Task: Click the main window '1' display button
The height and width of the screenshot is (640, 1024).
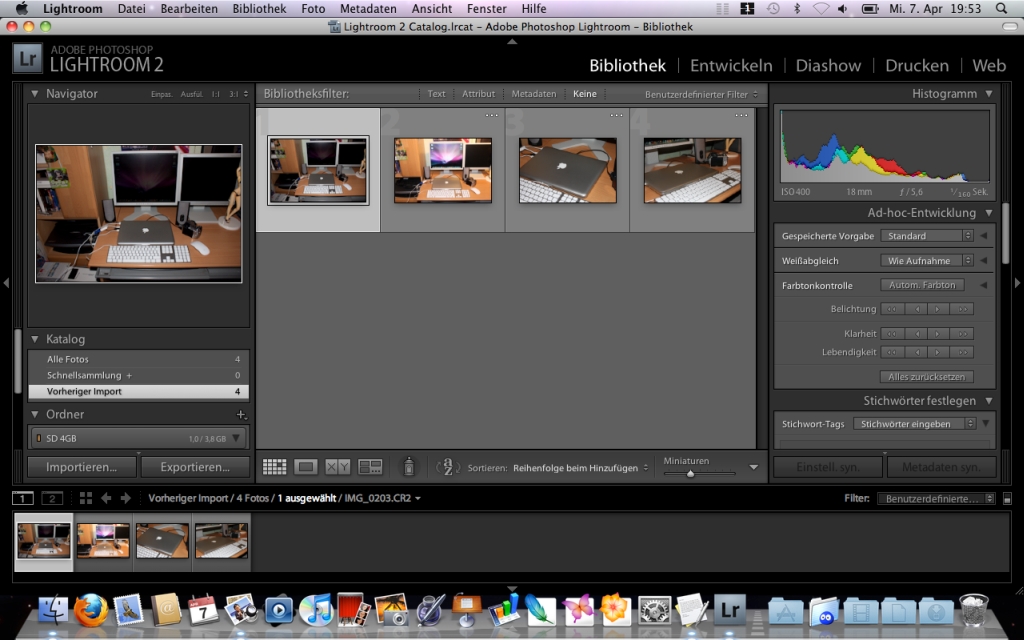Action: (x=23, y=498)
